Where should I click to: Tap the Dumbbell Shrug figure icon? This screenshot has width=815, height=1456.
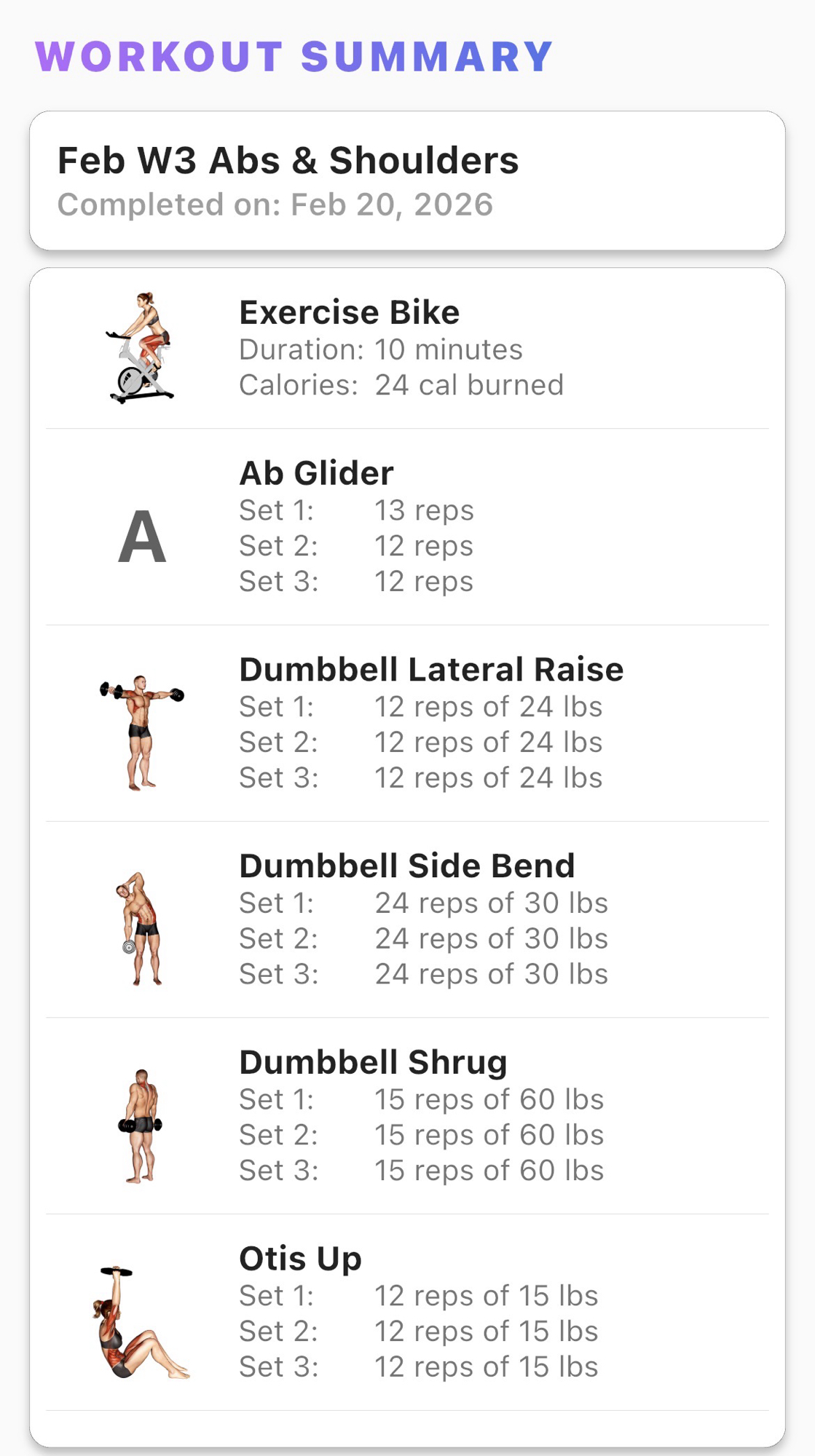point(141,1125)
